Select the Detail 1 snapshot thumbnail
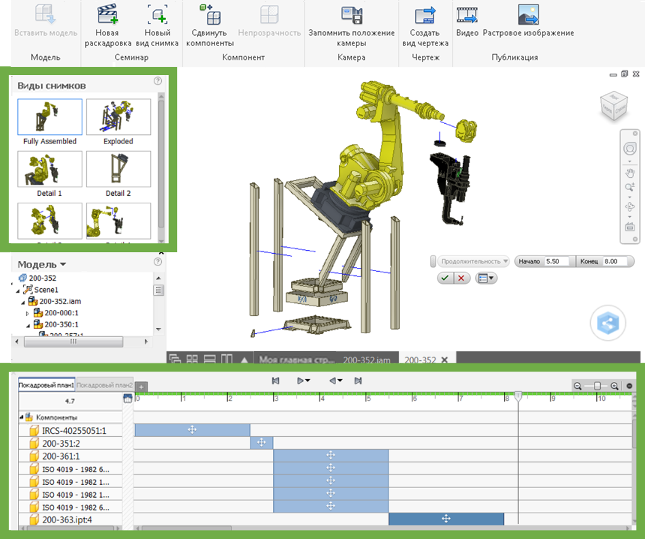This screenshot has height=539, width=645. pos(50,169)
